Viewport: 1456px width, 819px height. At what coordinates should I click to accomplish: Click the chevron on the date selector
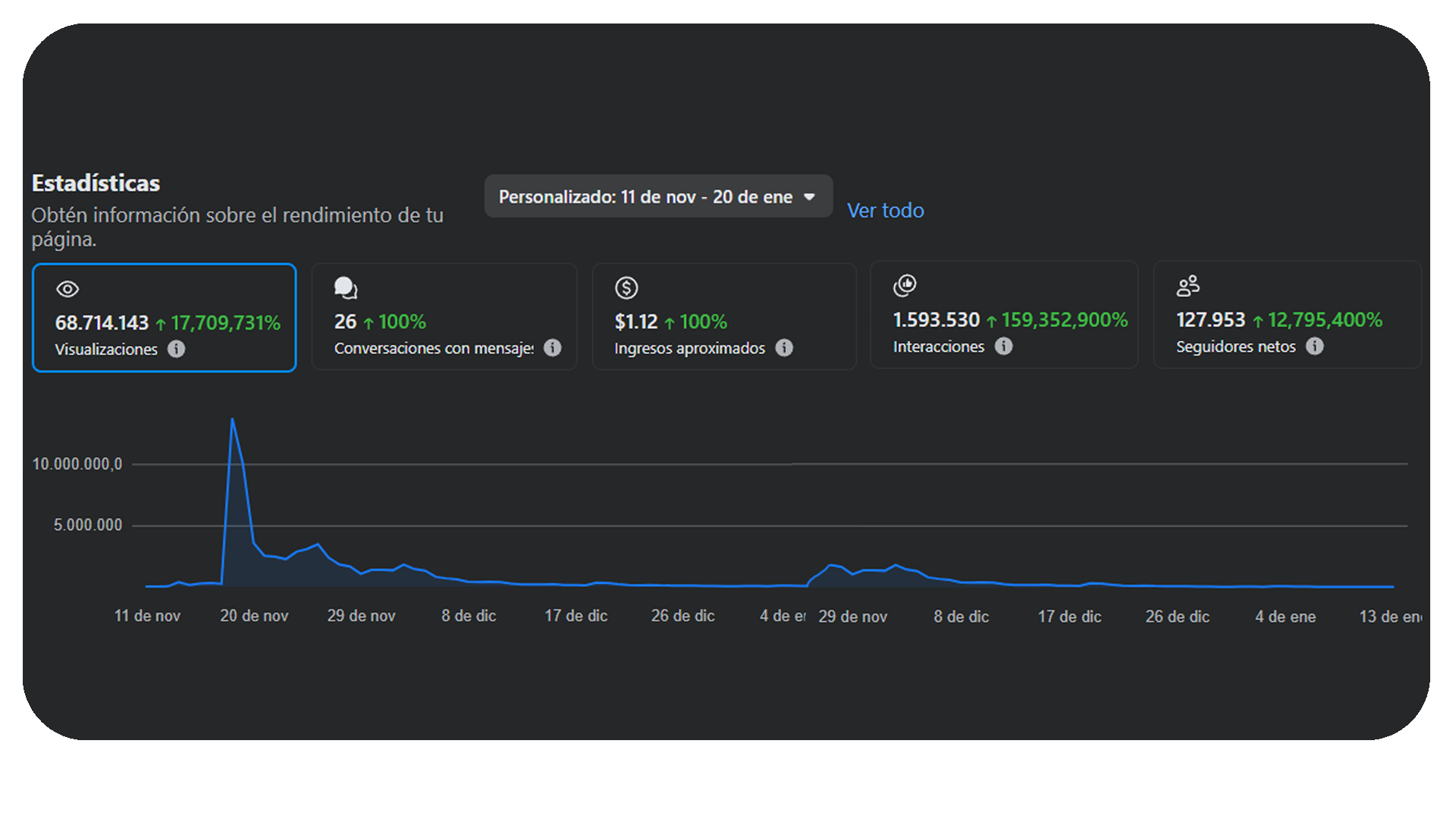[809, 196]
